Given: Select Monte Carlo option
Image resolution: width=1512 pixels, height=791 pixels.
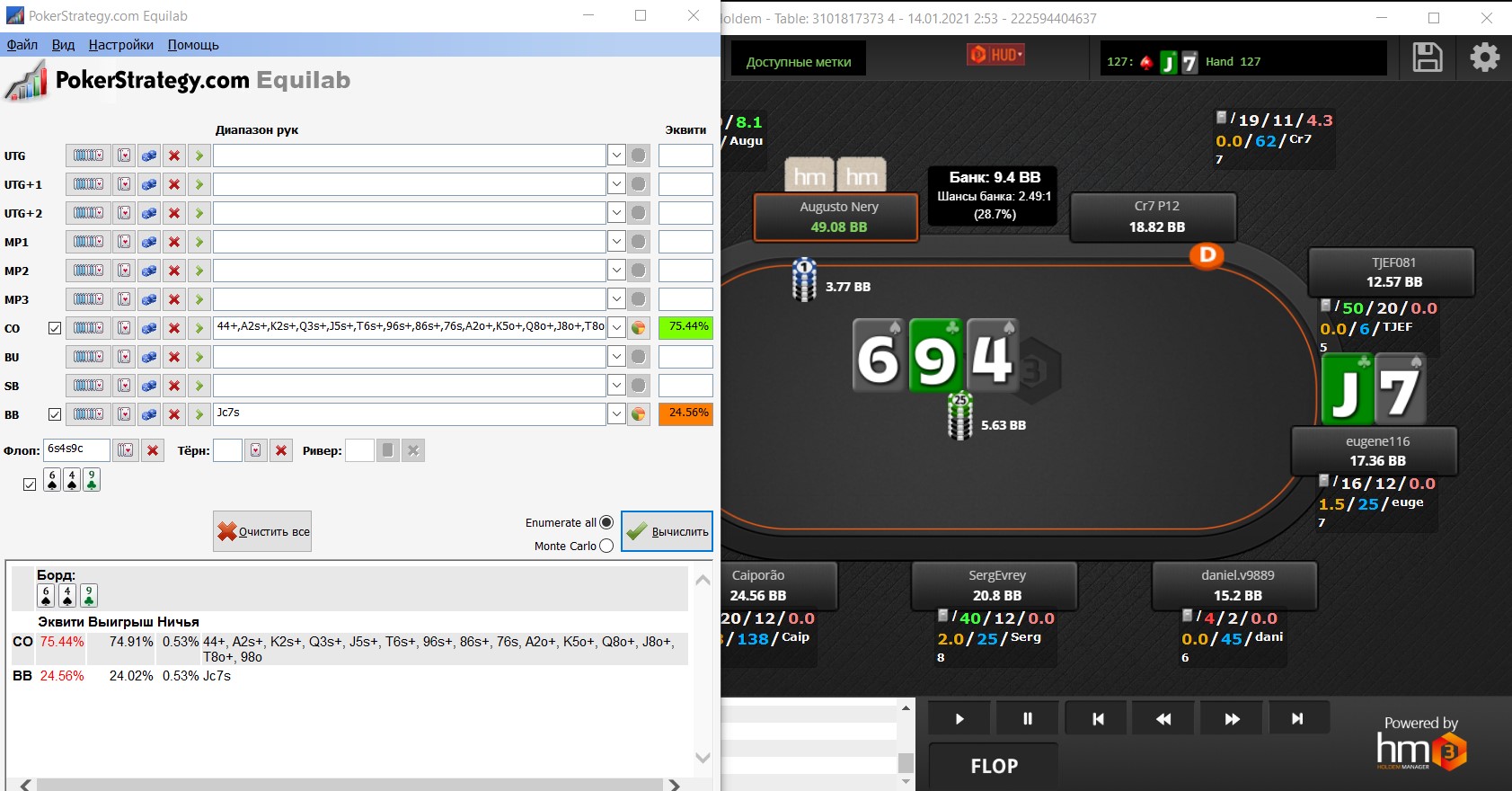Looking at the screenshot, I should click(606, 546).
